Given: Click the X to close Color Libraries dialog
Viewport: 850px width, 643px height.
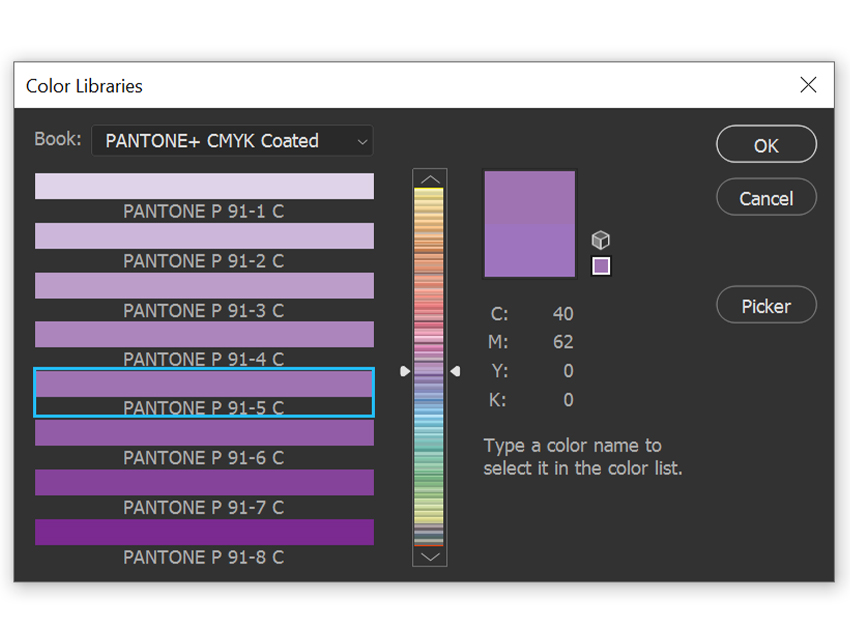Looking at the screenshot, I should 808,85.
